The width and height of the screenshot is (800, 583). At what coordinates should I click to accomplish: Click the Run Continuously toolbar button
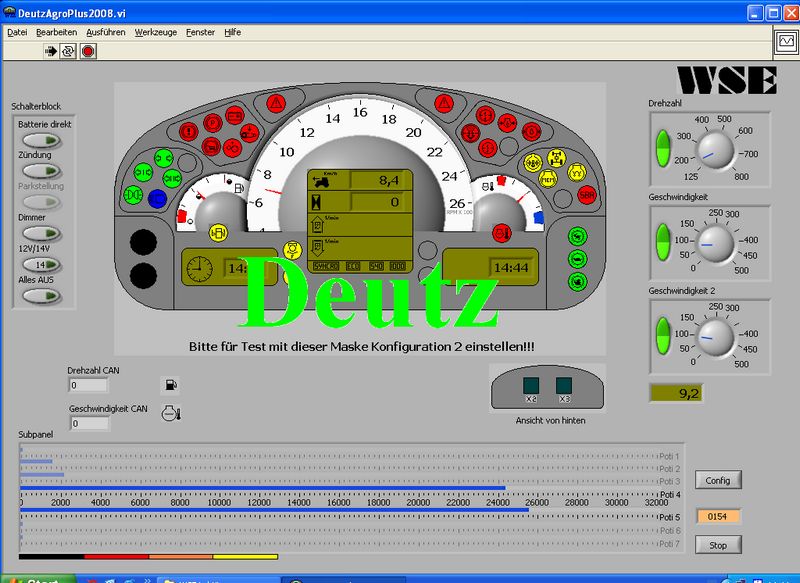(x=68, y=51)
